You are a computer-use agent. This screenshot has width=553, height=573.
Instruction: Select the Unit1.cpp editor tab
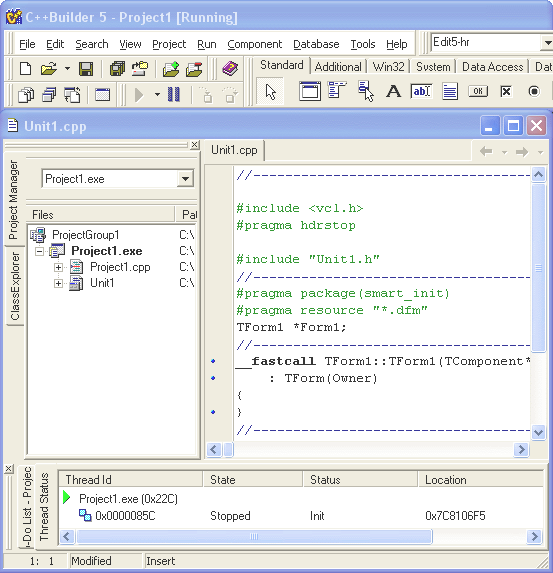point(234,150)
